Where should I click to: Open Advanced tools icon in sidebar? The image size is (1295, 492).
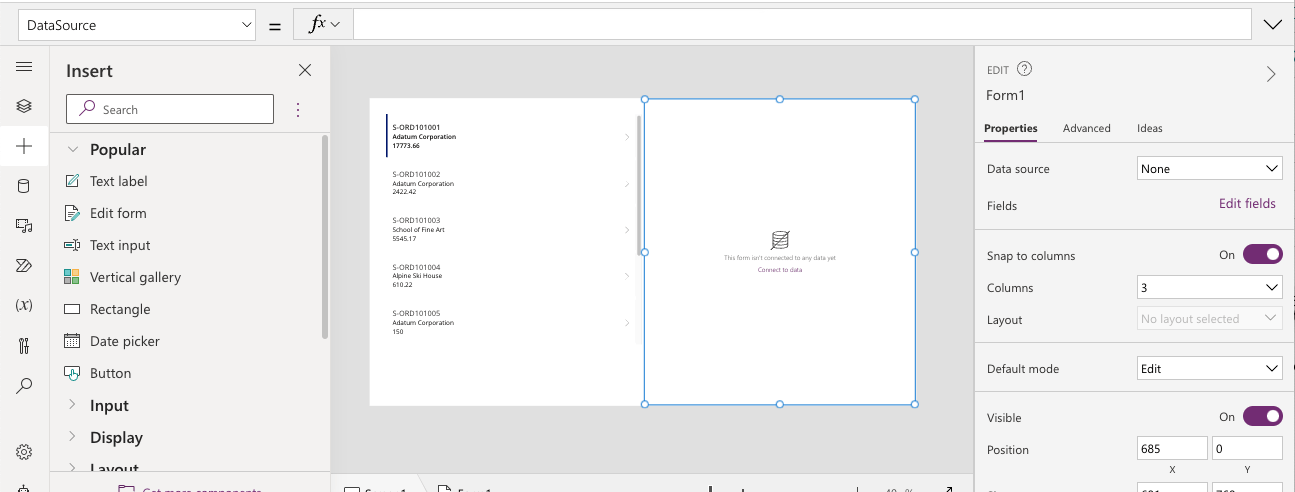(24, 346)
